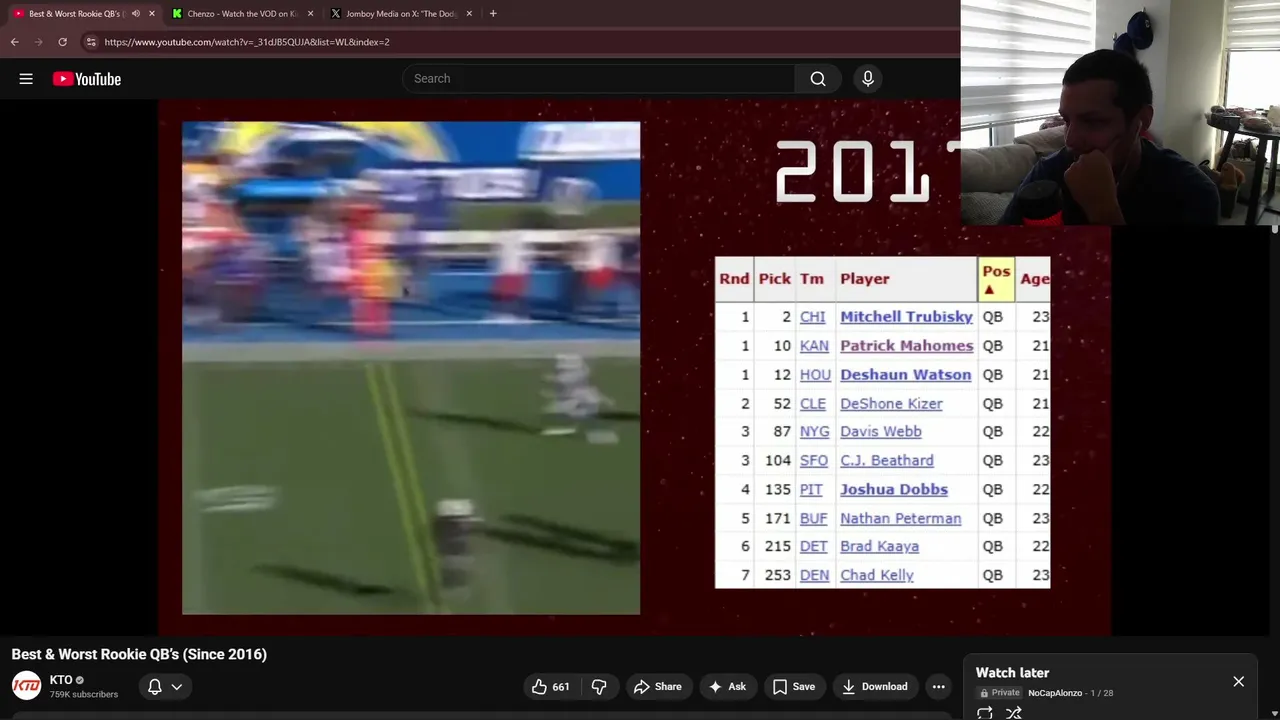Close the Best & Worst Rookie QB's tab

coord(152,14)
